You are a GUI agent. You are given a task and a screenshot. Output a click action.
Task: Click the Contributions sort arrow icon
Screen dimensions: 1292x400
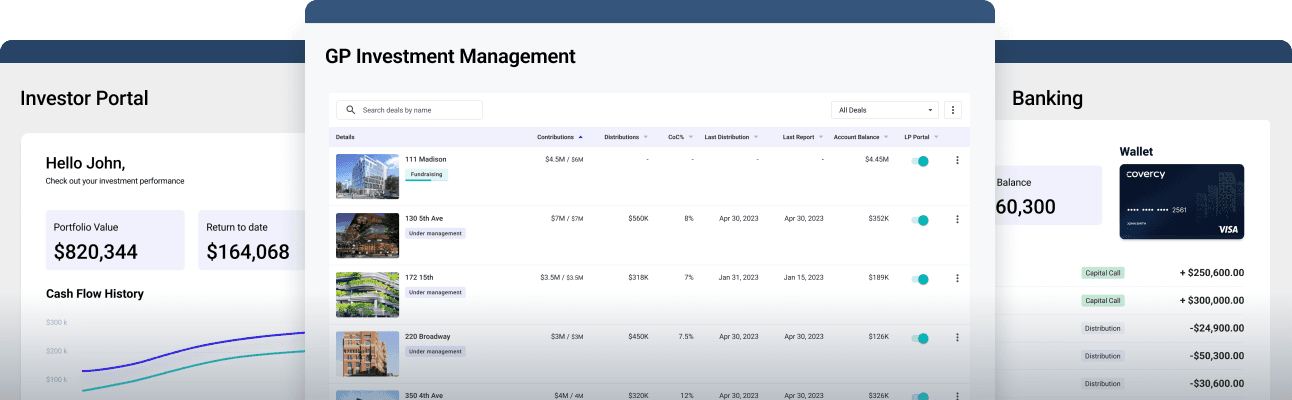(581, 137)
